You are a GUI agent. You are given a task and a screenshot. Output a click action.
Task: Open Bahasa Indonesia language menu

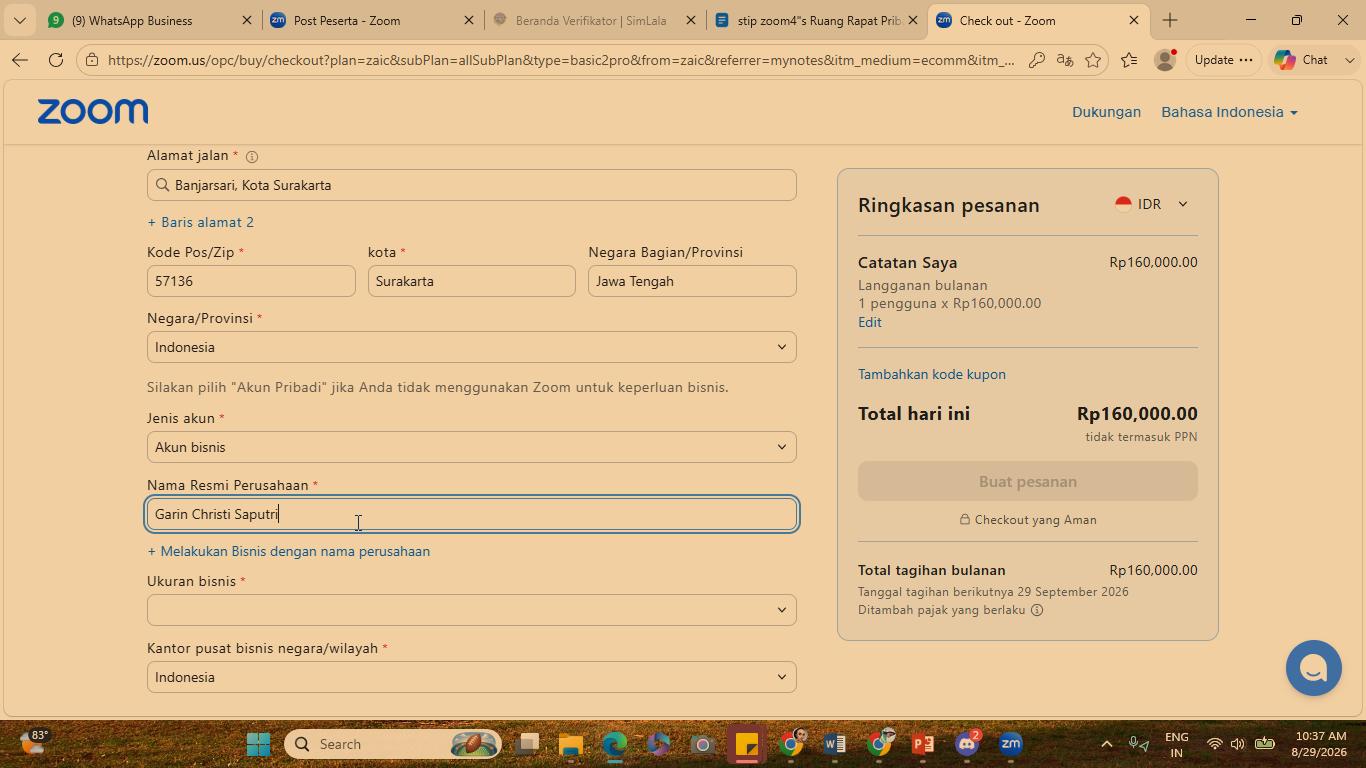pyautogui.click(x=1229, y=112)
